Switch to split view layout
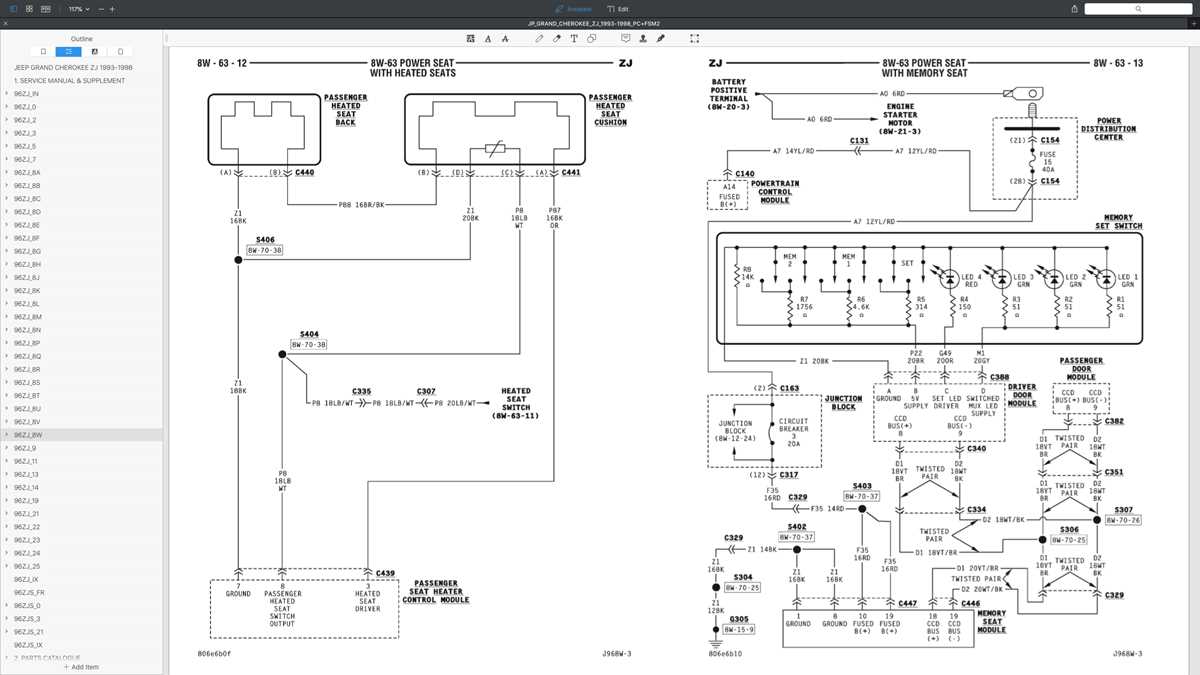This screenshot has width=1200, height=675. coord(46,8)
